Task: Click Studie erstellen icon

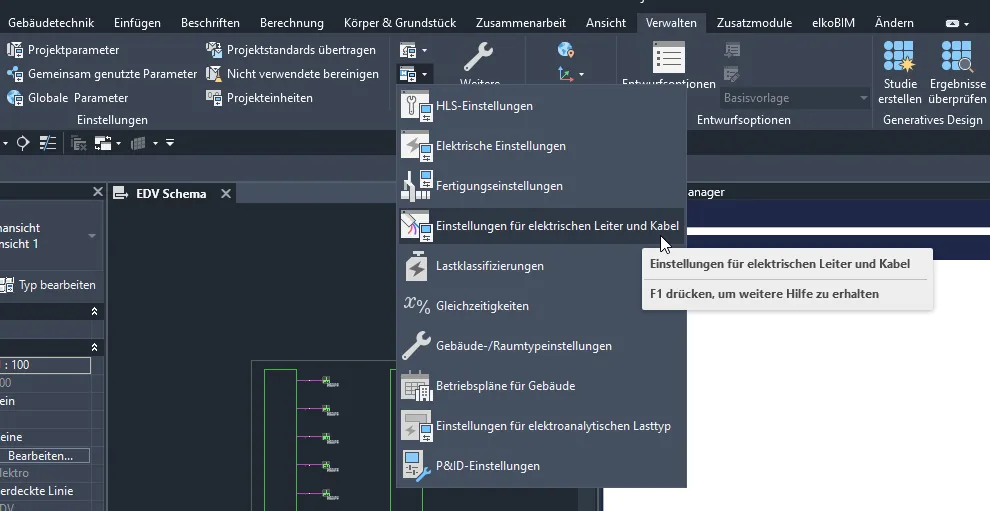Action: pyautogui.click(x=900, y=56)
